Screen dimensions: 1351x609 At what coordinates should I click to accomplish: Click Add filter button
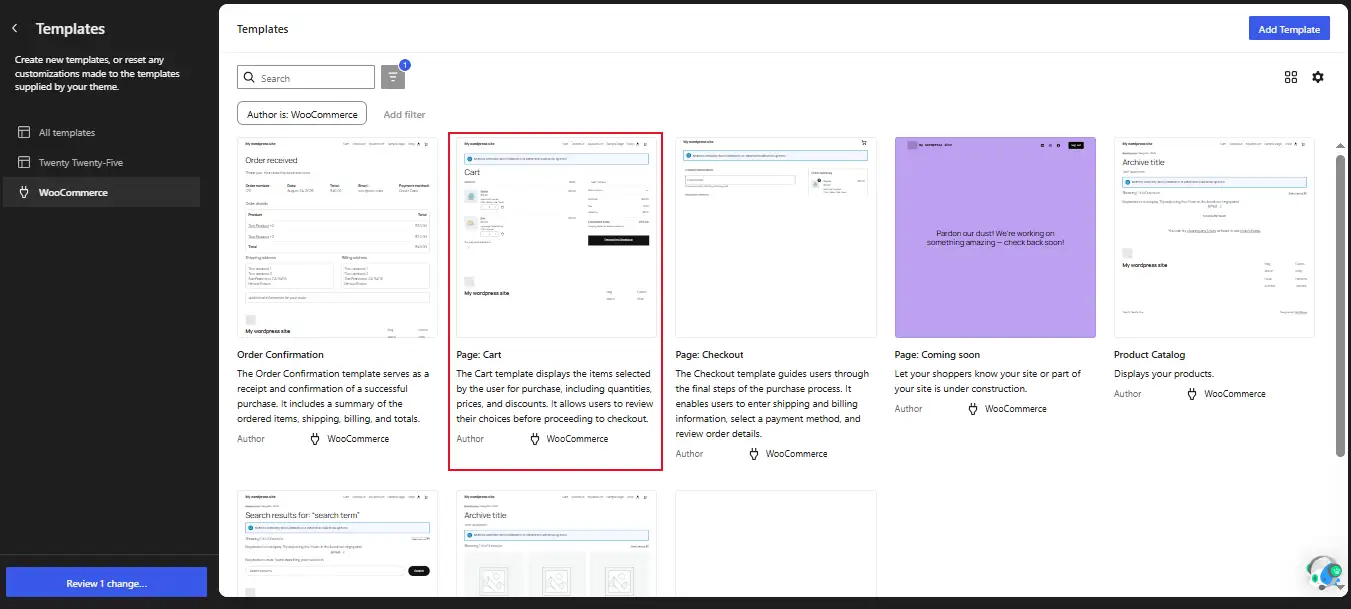[404, 114]
